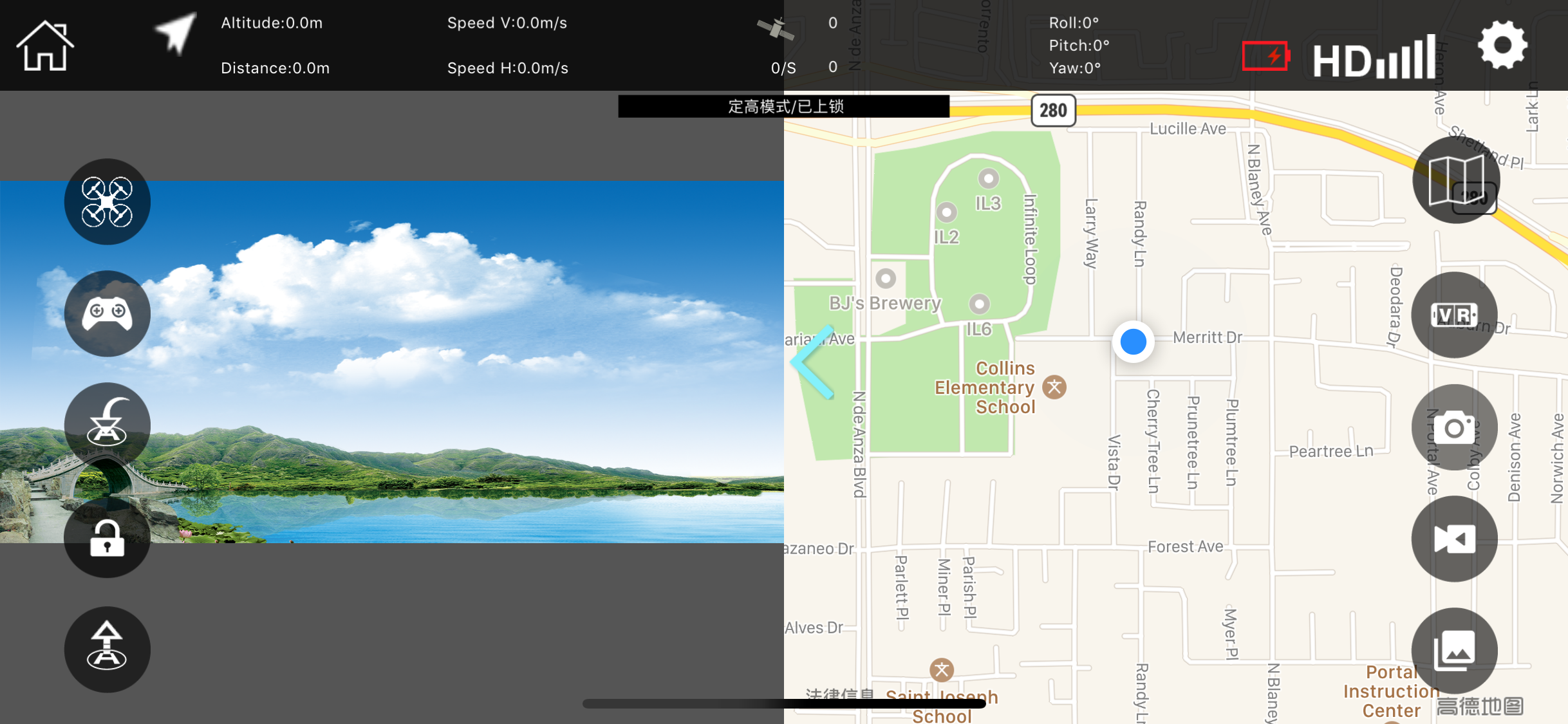Click the altitude-hold mode status banner
The height and width of the screenshot is (724, 1568).
[x=783, y=106]
